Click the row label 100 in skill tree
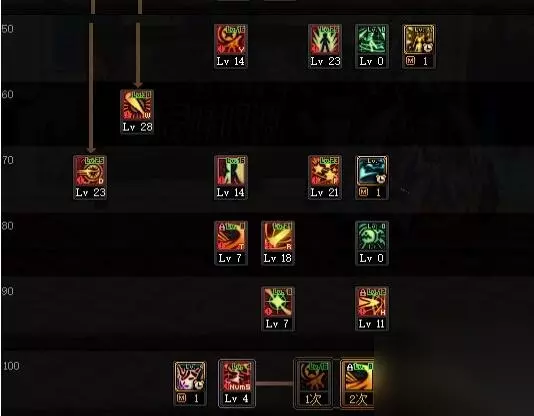The height and width of the screenshot is (416, 534). tap(11, 366)
